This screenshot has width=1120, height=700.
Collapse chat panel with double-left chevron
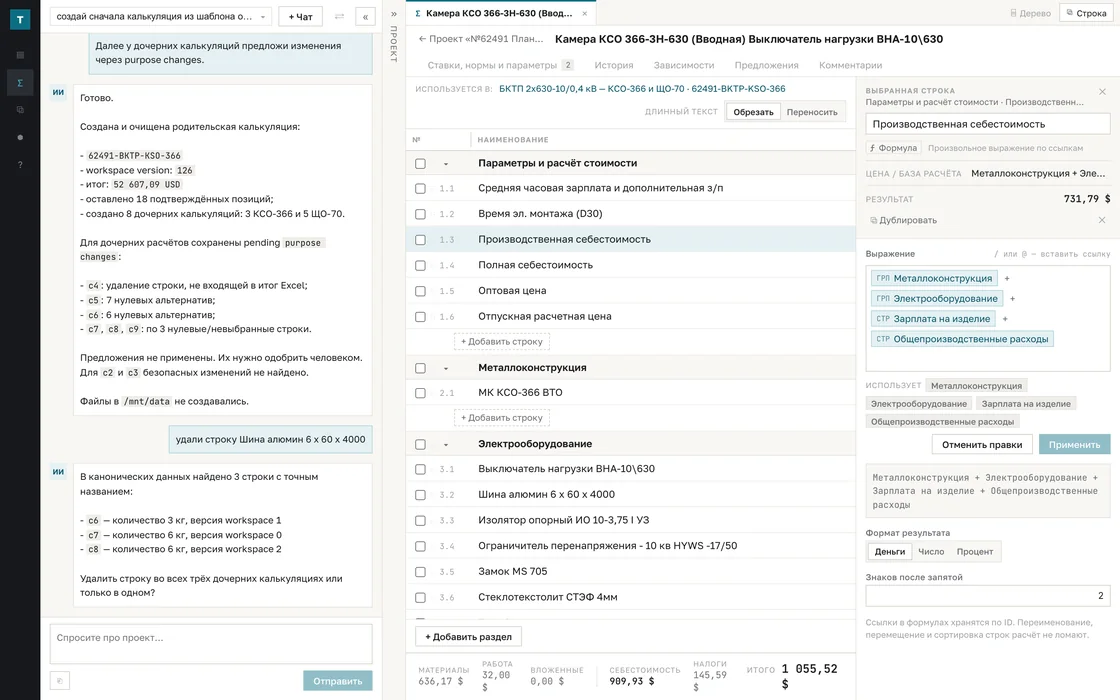click(x=365, y=16)
